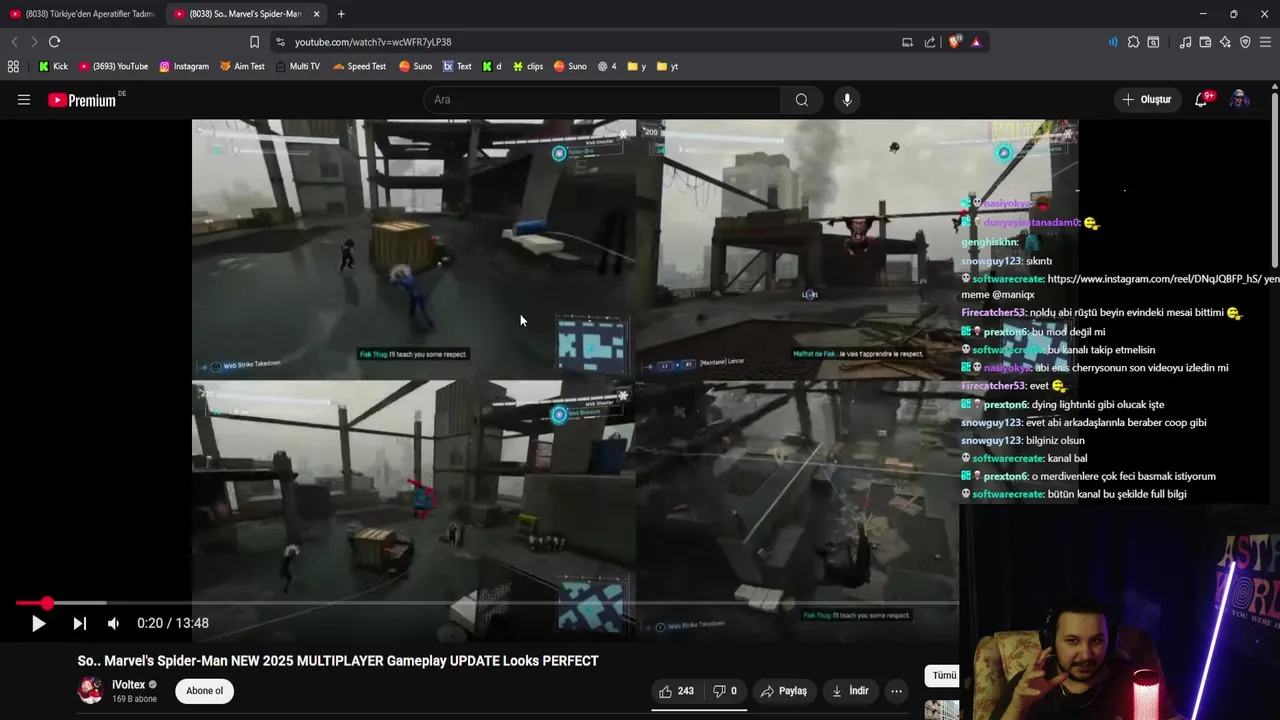Click the share page icon in address bar
The width and height of the screenshot is (1280, 720).
coord(930,42)
